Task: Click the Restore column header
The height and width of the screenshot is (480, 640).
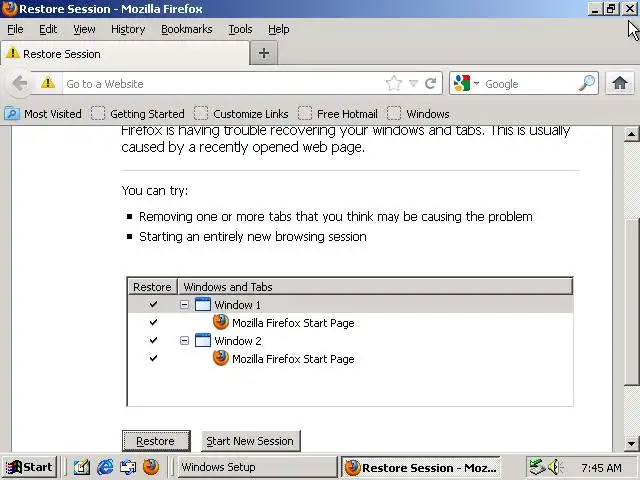Action: click(x=152, y=287)
